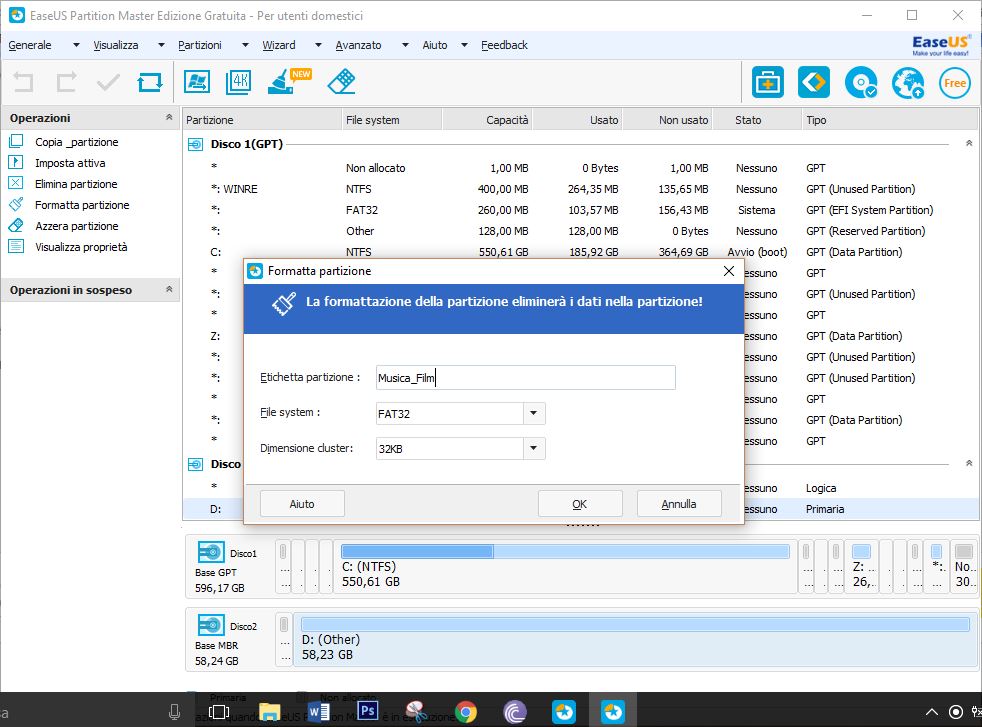Viewport: 982px width, 727px height.
Task: Open Google Chrome from the taskbar
Action: pyautogui.click(x=465, y=712)
